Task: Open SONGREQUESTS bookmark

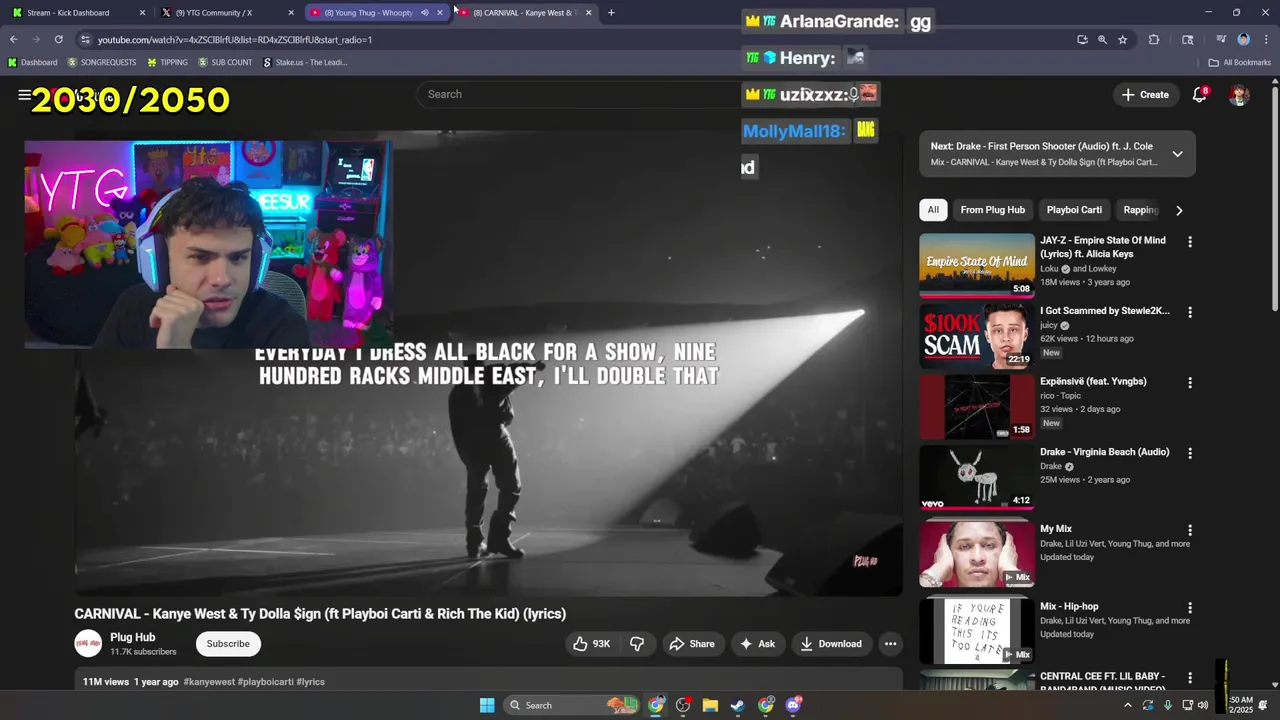Action: pyautogui.click(x=100, y=62)
